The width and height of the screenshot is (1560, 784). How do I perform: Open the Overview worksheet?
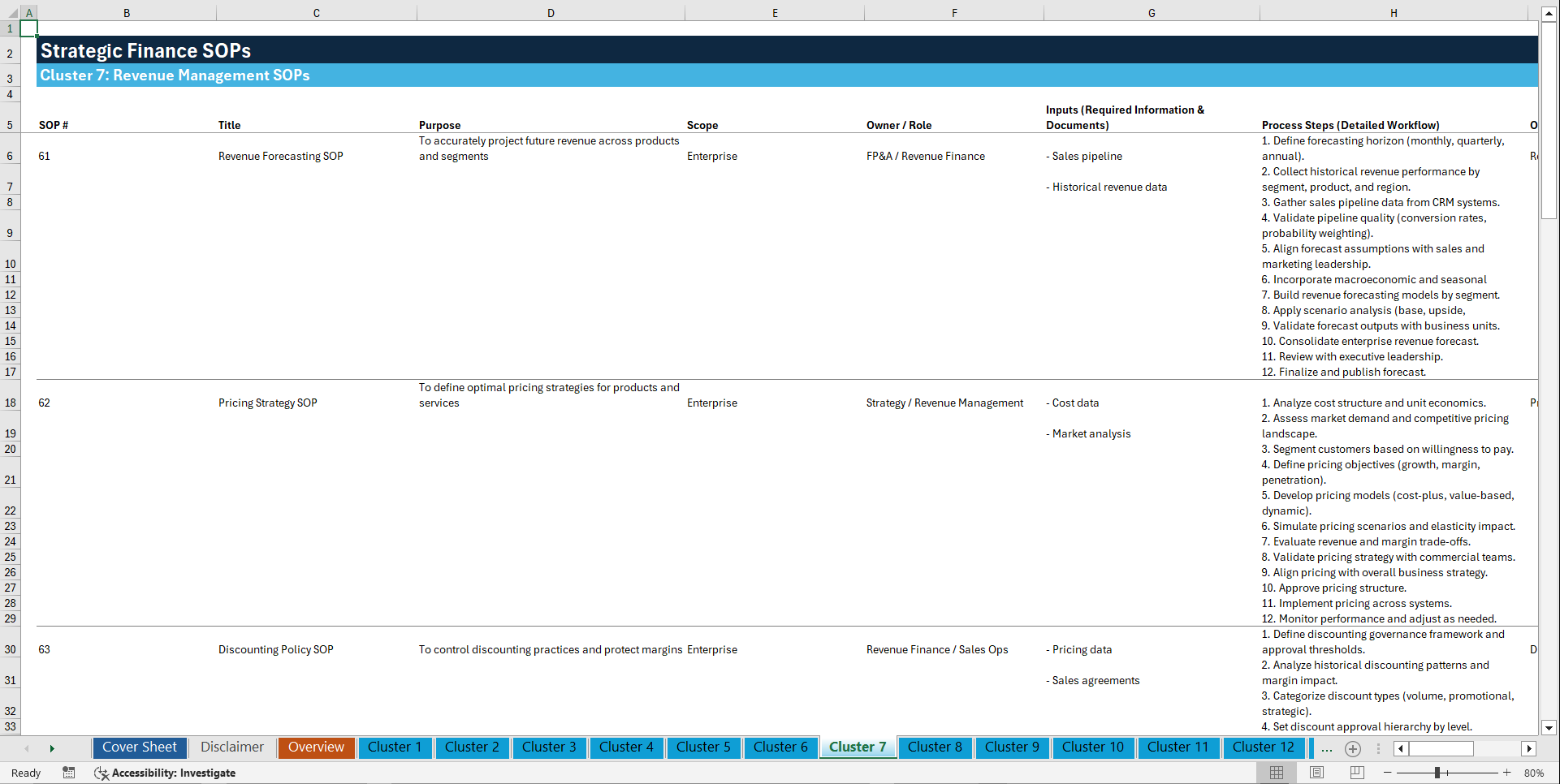tap(316, 747)
